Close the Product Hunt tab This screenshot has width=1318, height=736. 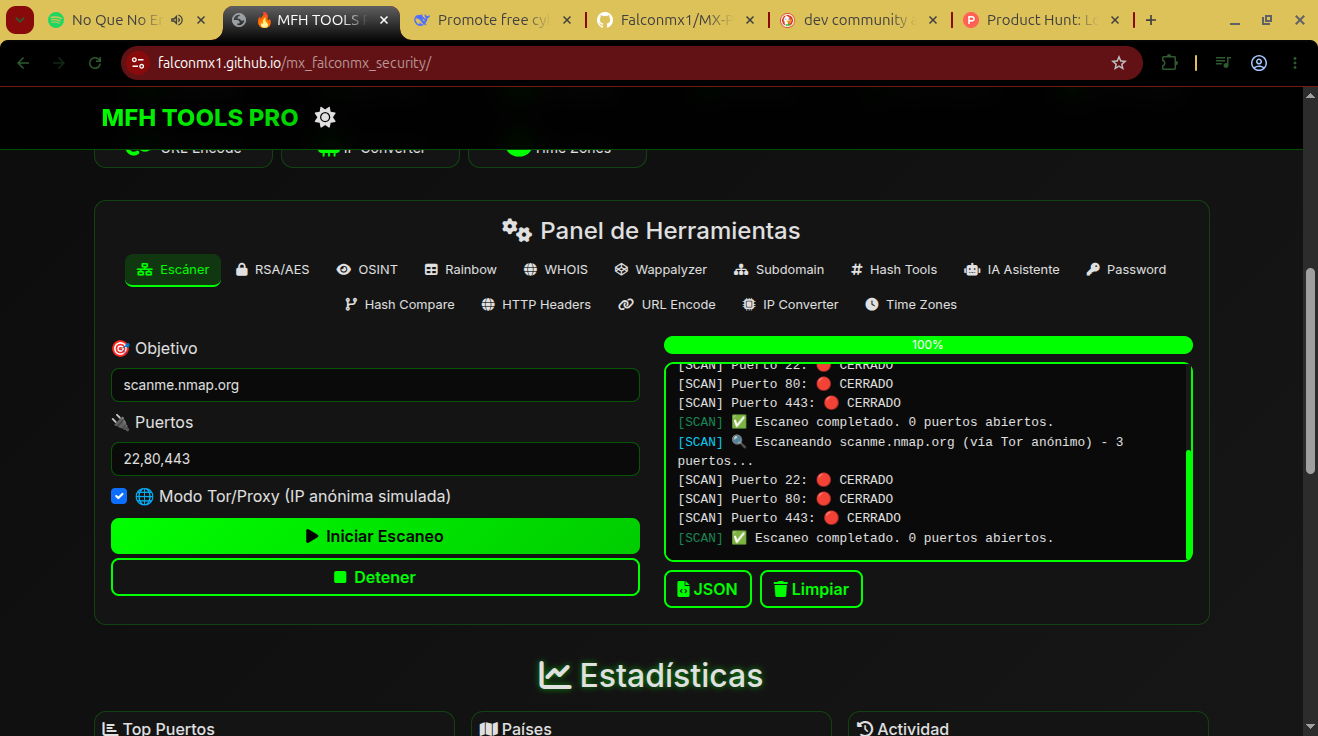tap(1115, 20)
